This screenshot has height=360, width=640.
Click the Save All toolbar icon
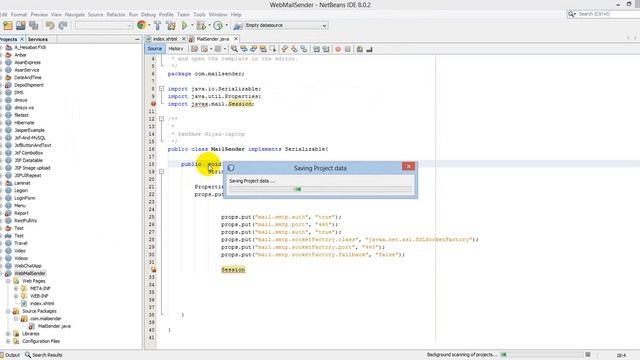(34, 25)
